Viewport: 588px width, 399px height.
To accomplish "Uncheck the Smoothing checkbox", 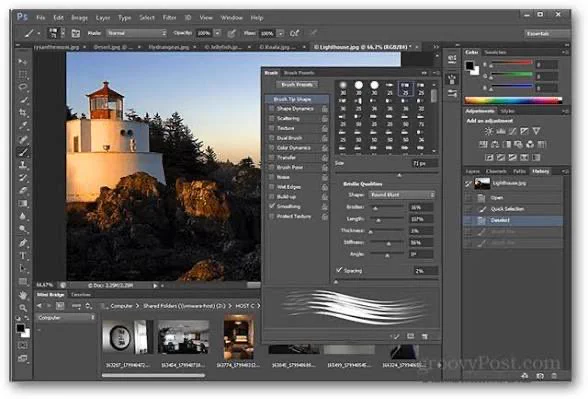I will click(272, 206).
